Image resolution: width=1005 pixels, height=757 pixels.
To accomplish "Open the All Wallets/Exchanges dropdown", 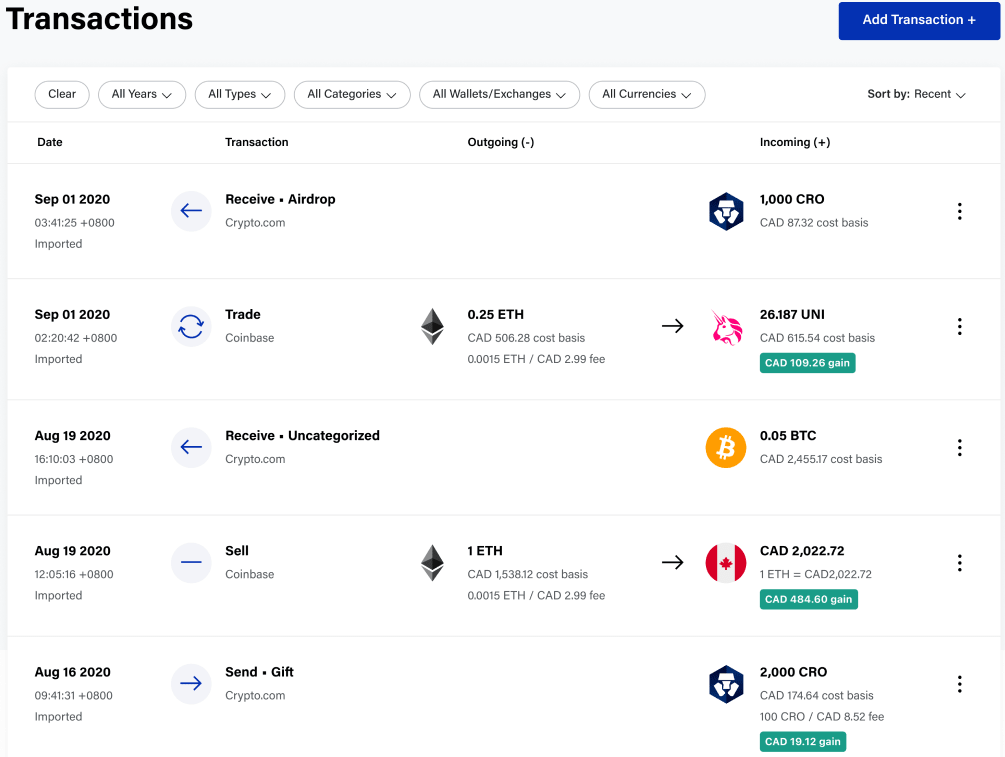I will tap(499, 94).
